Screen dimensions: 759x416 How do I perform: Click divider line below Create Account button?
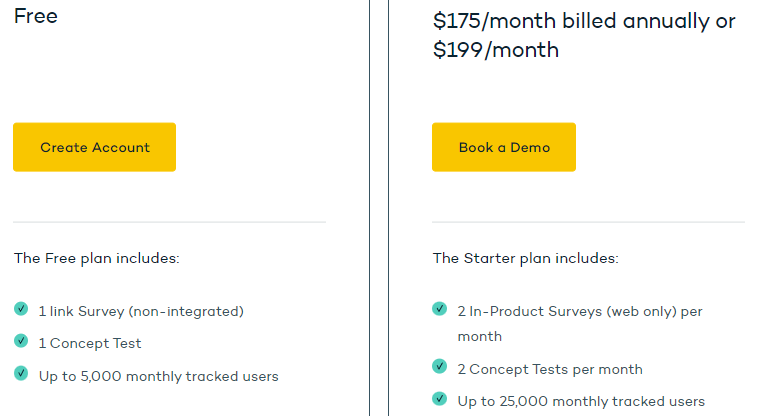pos(169,222)
